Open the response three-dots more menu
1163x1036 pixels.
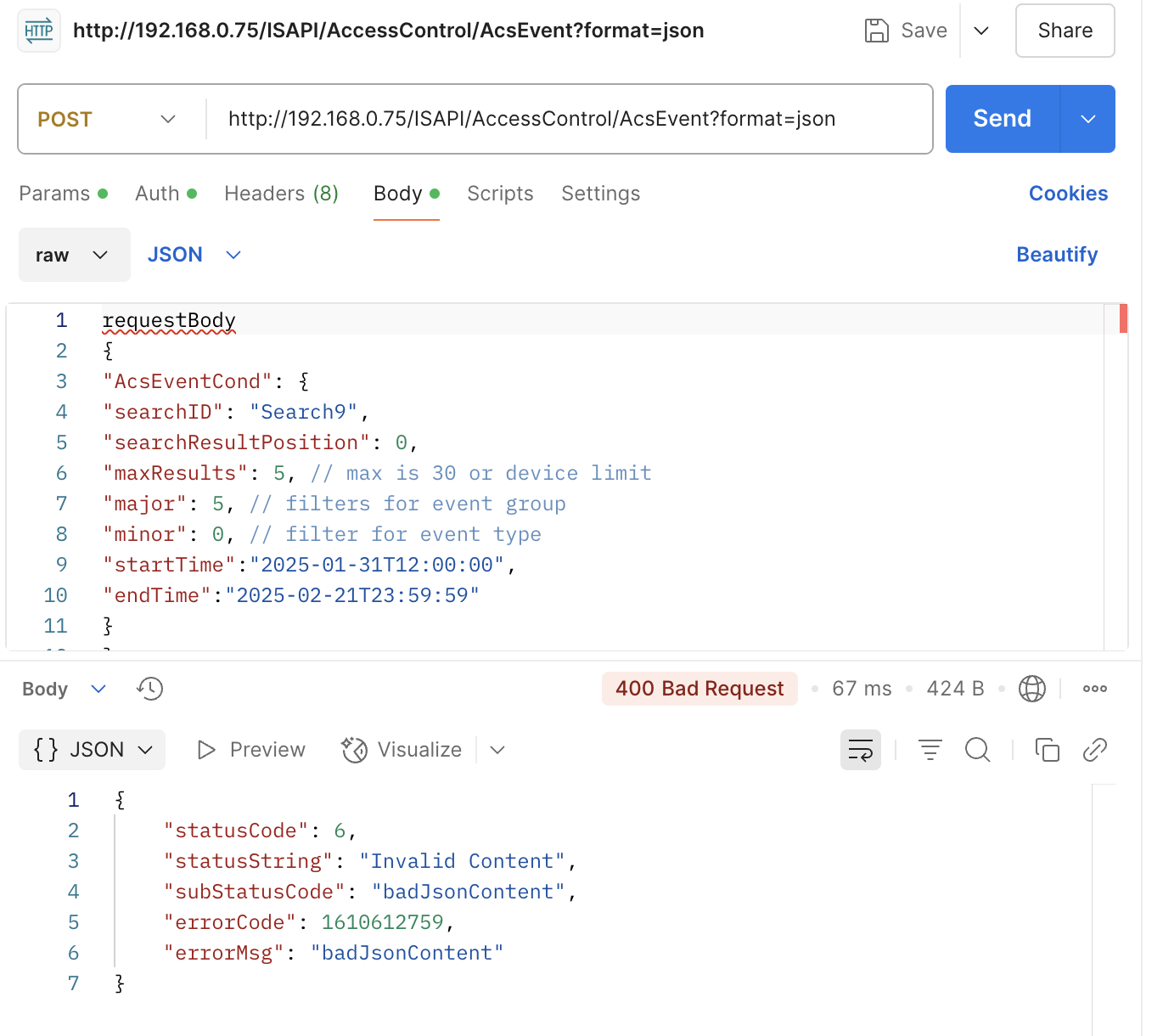(1094, 689)
